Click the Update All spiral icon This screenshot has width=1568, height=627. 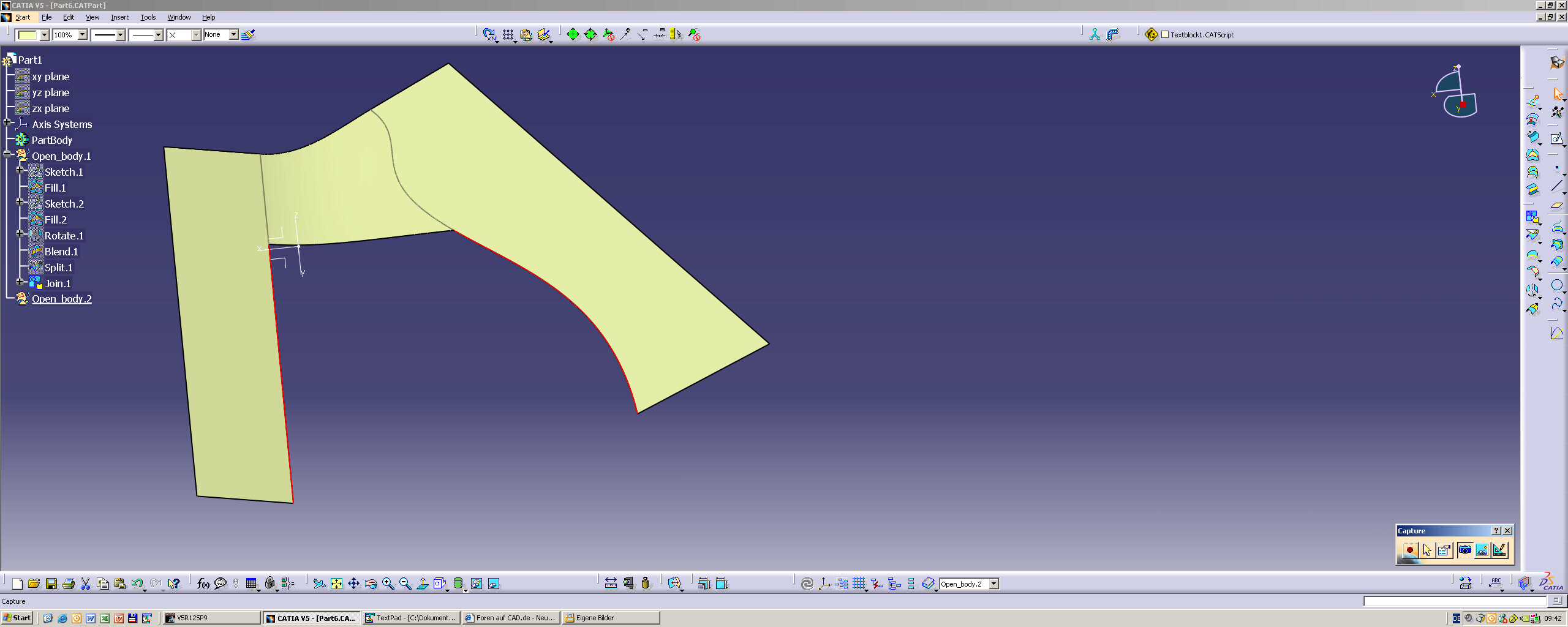(807, 584)
